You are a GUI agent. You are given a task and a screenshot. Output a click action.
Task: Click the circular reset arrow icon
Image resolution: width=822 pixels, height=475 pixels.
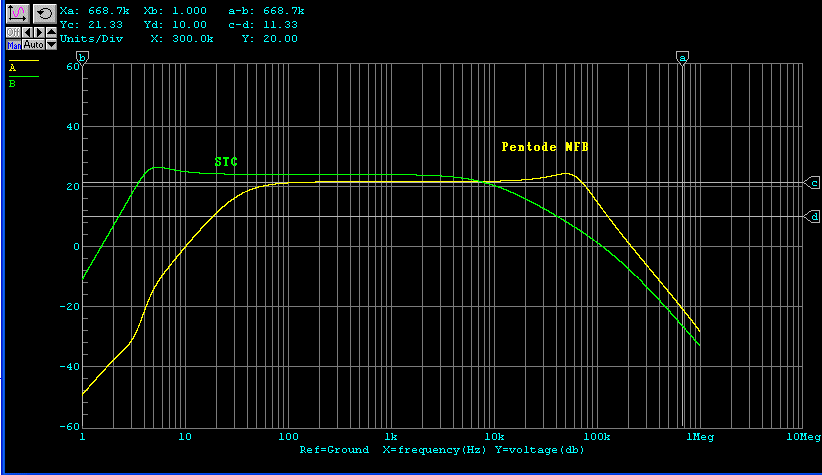coord(44,13)
